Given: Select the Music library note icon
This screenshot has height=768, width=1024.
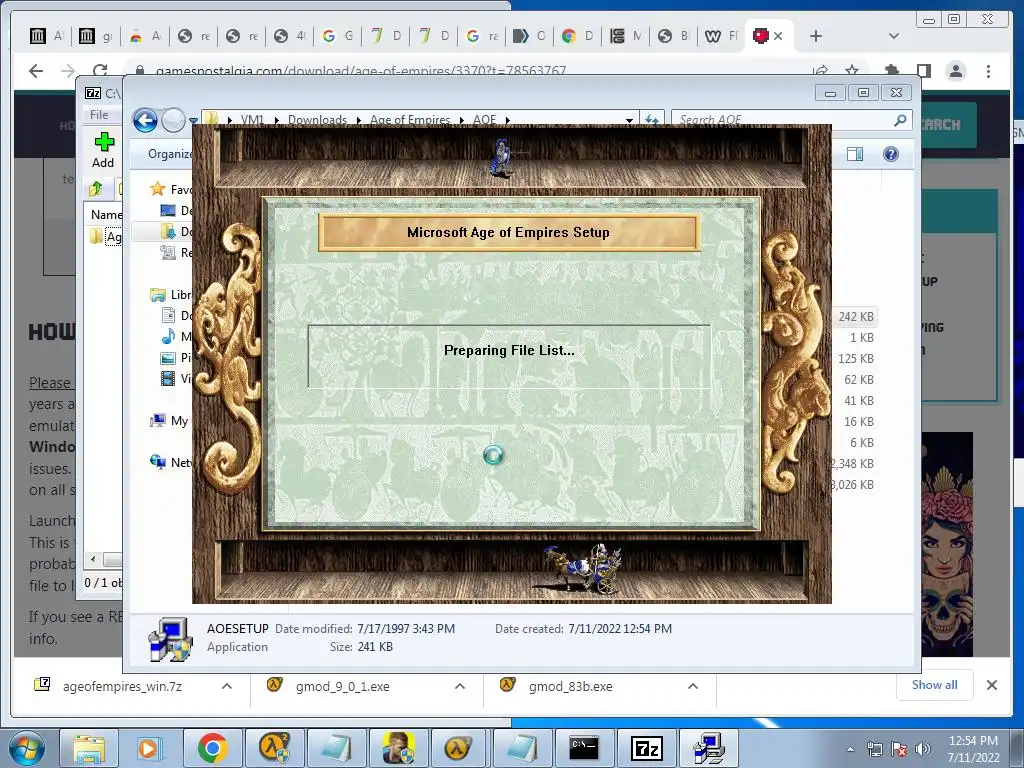Looking at the screenshot, I should (x=168, y=337).
